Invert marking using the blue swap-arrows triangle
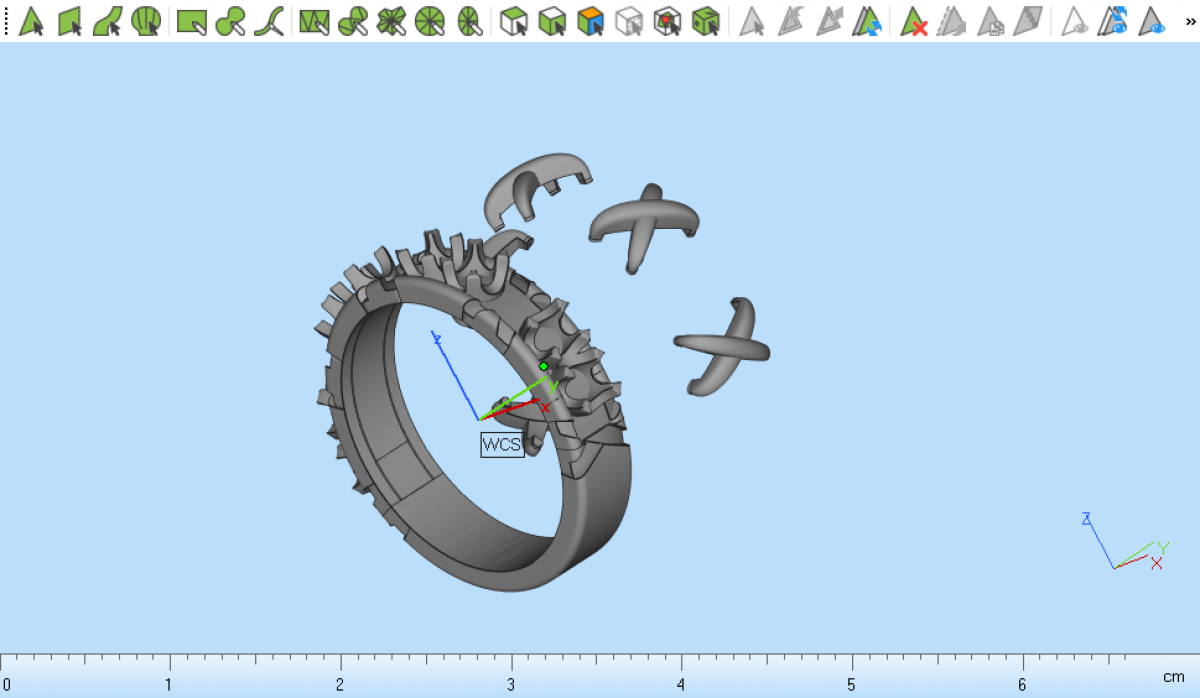Viewport: 1200px width, 698px height. pyautogui.click(x=868, y=21)
